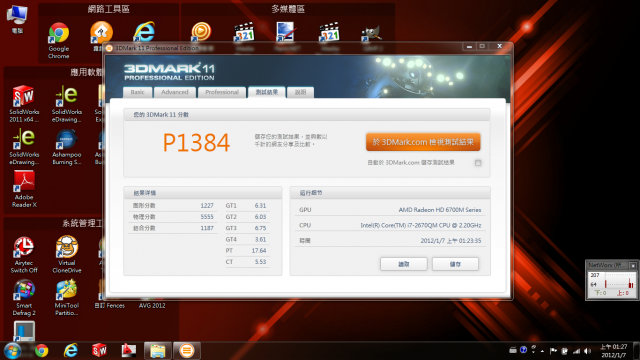Launch Internet Explorer from the desktop group
This screenshot has height=360, width=640.
coord(144,32)
